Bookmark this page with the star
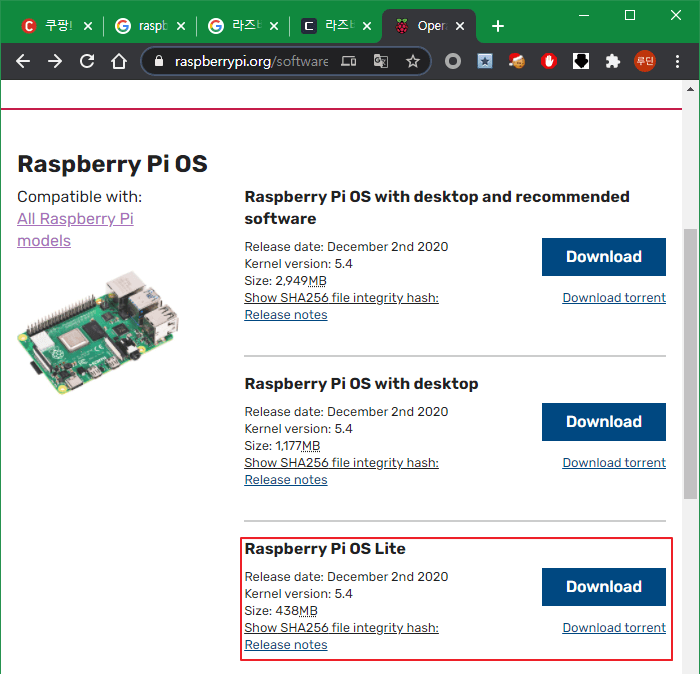Viewport: 700px width, 674px height. tap(413, 61)
